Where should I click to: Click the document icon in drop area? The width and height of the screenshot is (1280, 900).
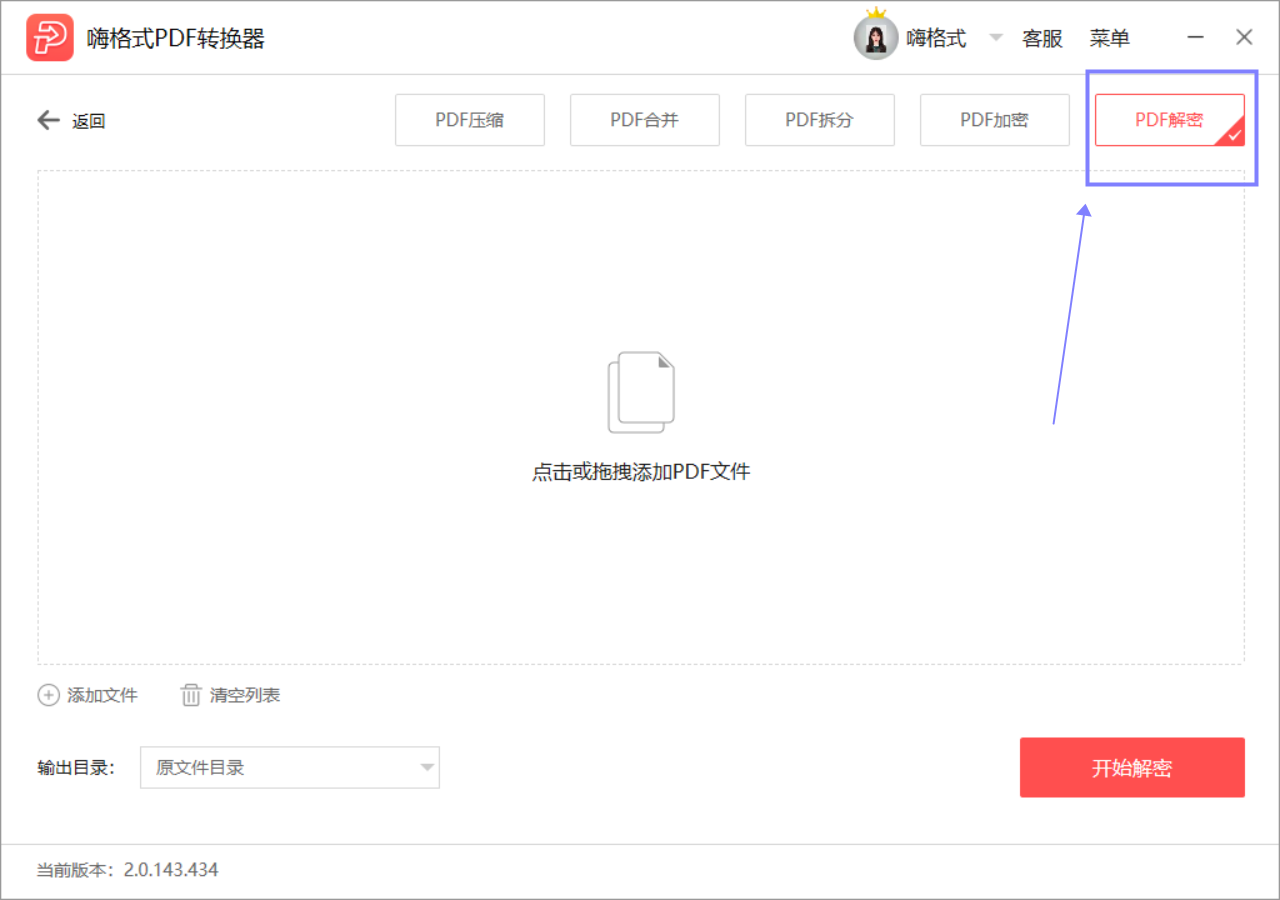[641, 391]
